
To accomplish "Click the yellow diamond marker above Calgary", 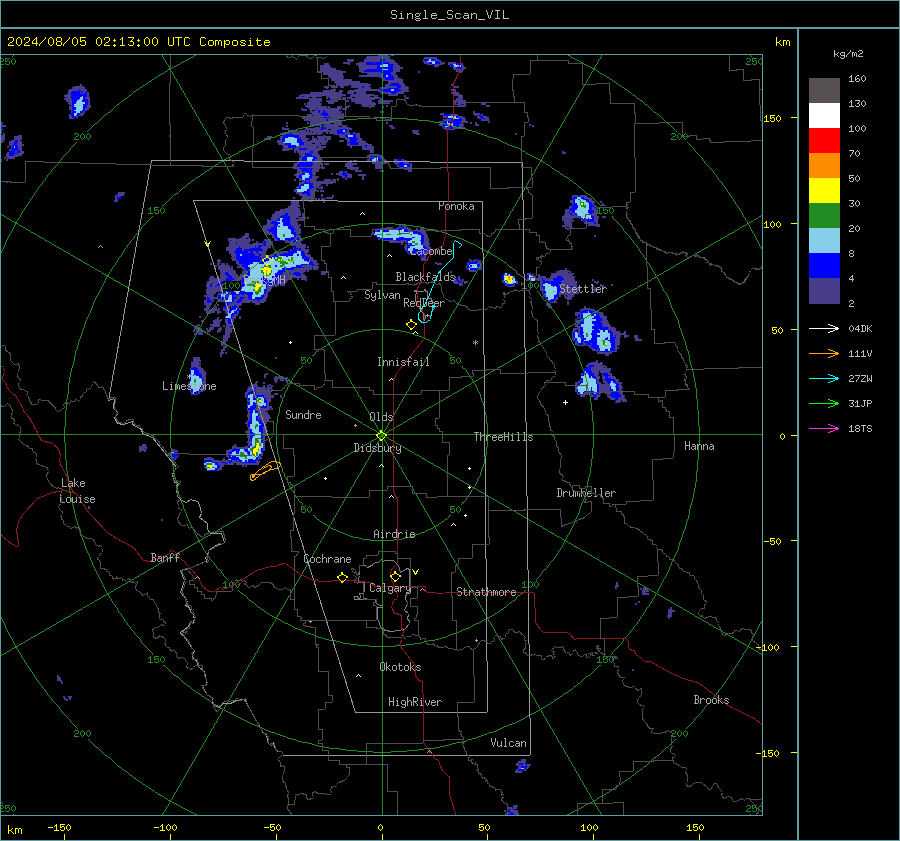I will tap(395, 576).
